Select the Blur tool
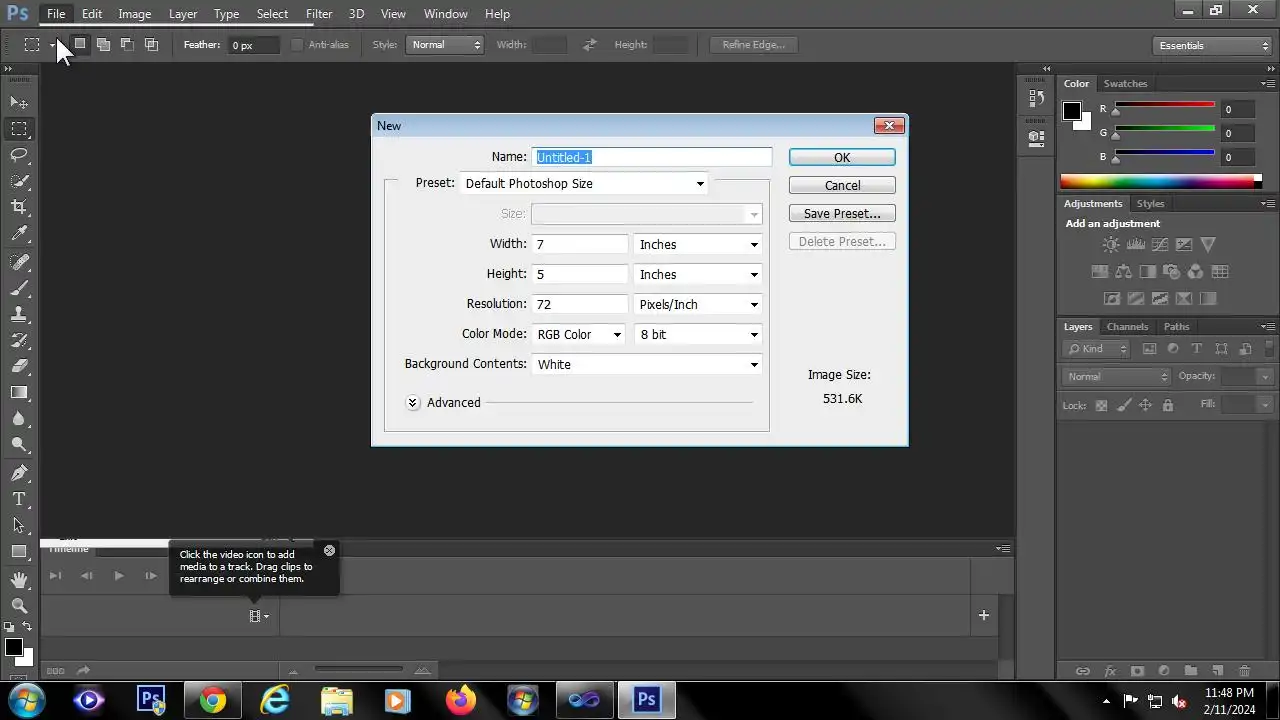This screenshot has width=1280, height=720. pyautogui.click(x=19, y=418)
